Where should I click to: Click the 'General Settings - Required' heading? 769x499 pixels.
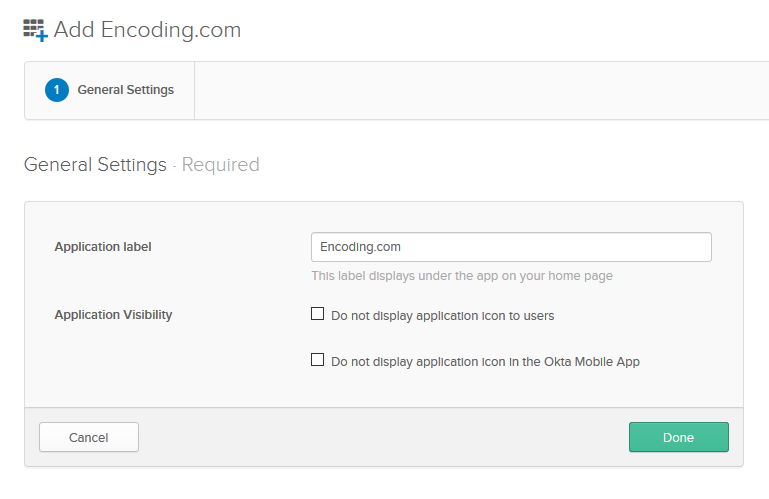[142, 164]
